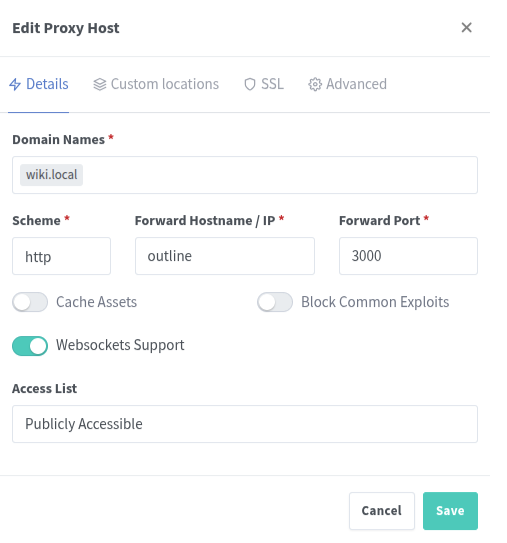Click the lightning bolt Details icon
Image resolution: width=507 pixels, height=543 pixels.
coord(15,84)
